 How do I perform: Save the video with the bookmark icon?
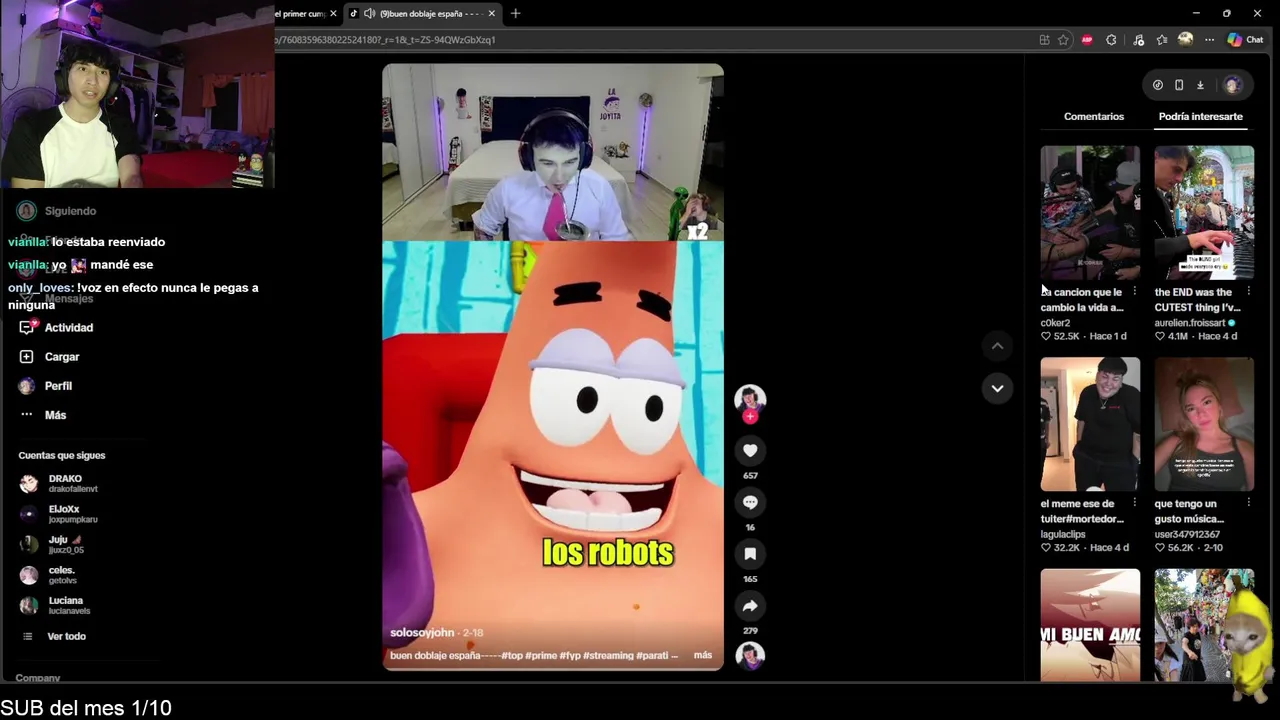[x=750, y=554]
